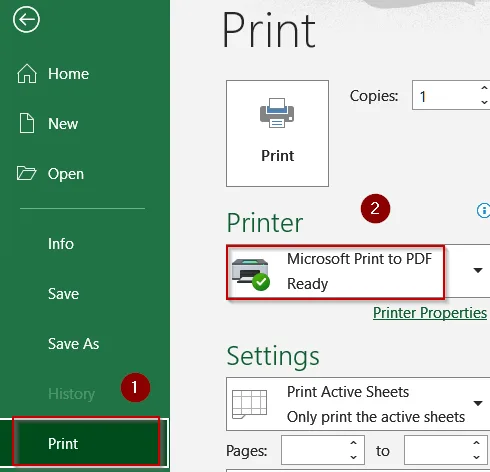Increase copies with the up arrow
Screen dimensions: 490x472
coord(484,88)
